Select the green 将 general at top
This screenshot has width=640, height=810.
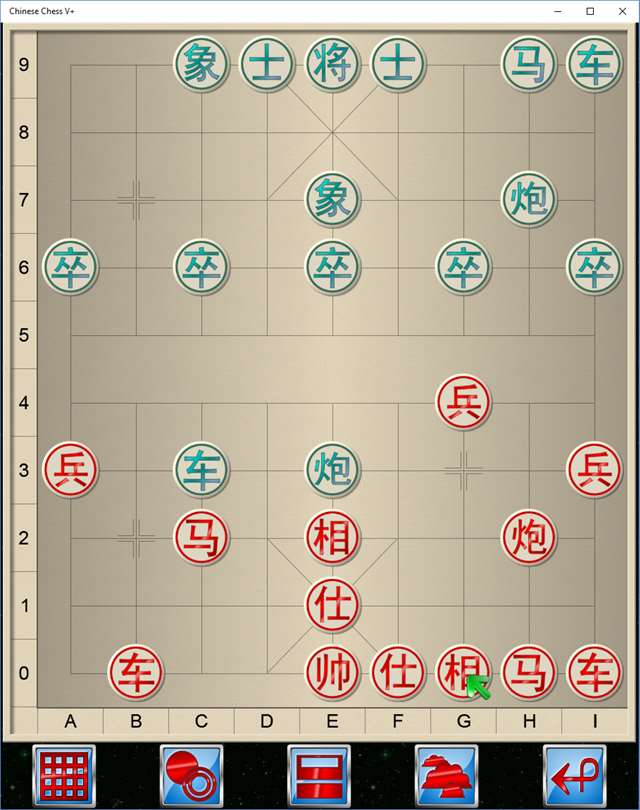point(333,64)
